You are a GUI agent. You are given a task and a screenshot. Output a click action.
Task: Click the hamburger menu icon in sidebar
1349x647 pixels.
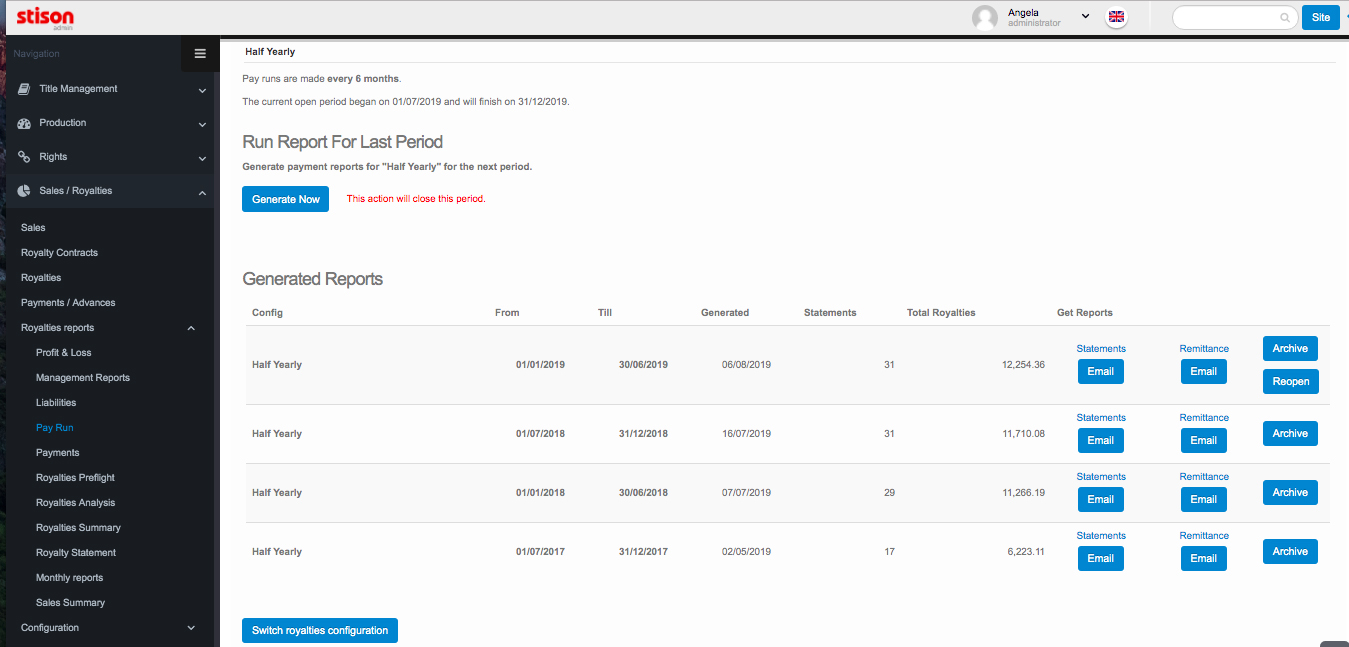point(200,54)
